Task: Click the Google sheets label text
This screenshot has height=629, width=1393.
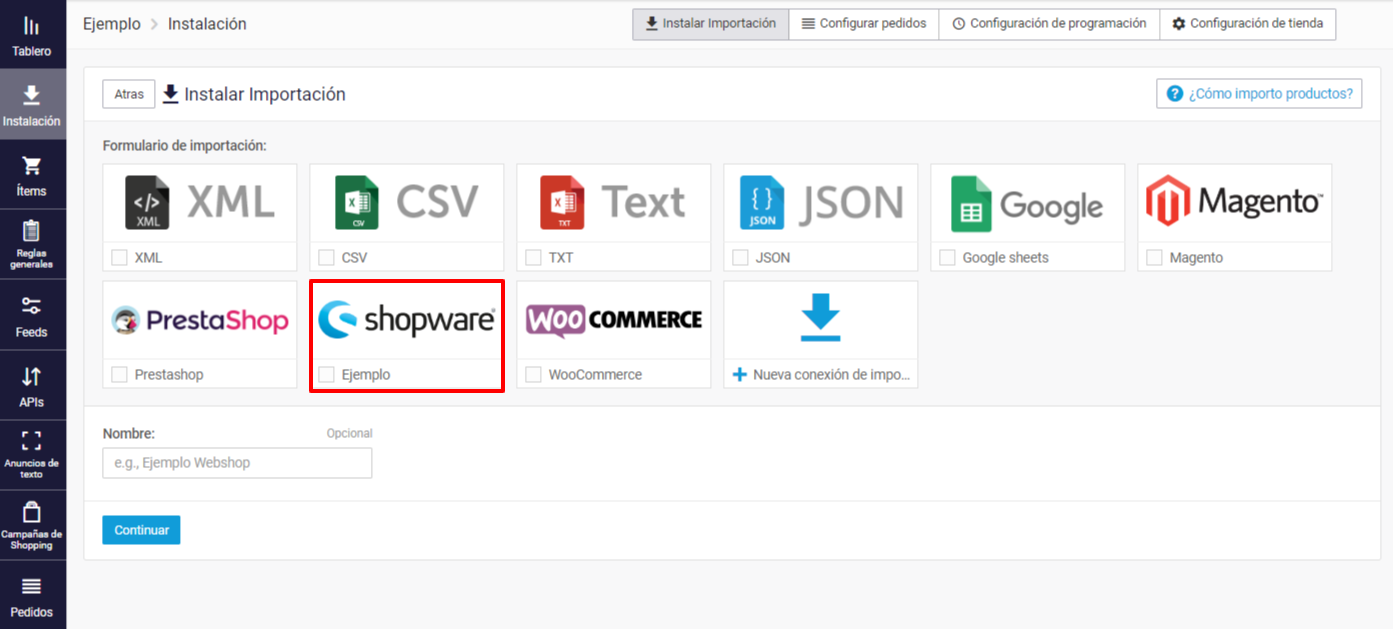Action: (1006, 258)
